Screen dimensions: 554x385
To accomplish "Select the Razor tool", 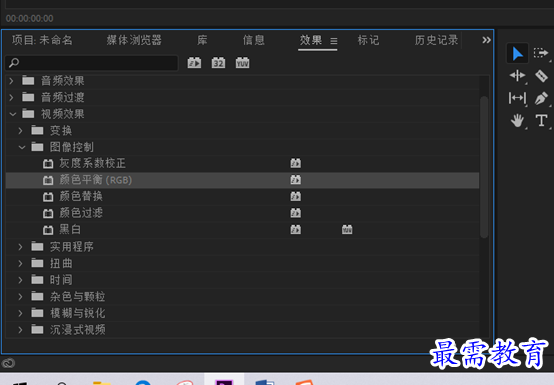I will [x=541, y=76].
